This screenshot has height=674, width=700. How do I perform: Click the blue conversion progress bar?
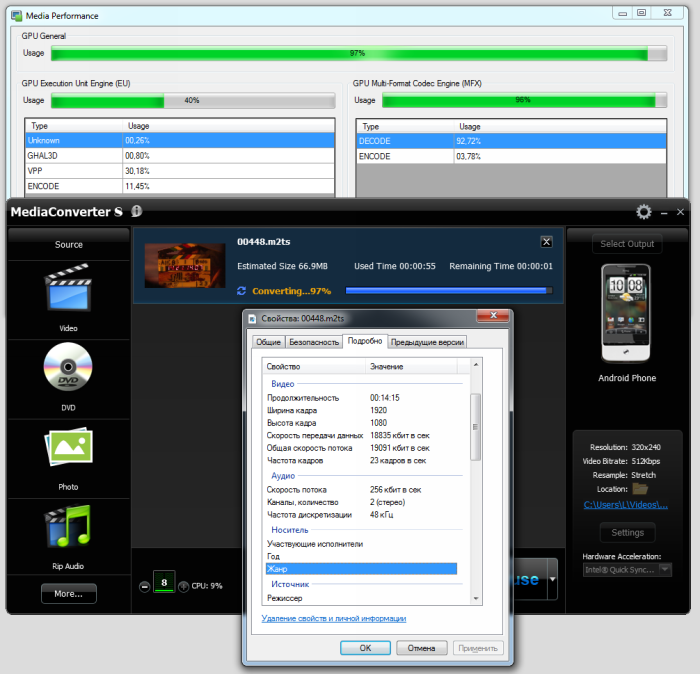447,291
